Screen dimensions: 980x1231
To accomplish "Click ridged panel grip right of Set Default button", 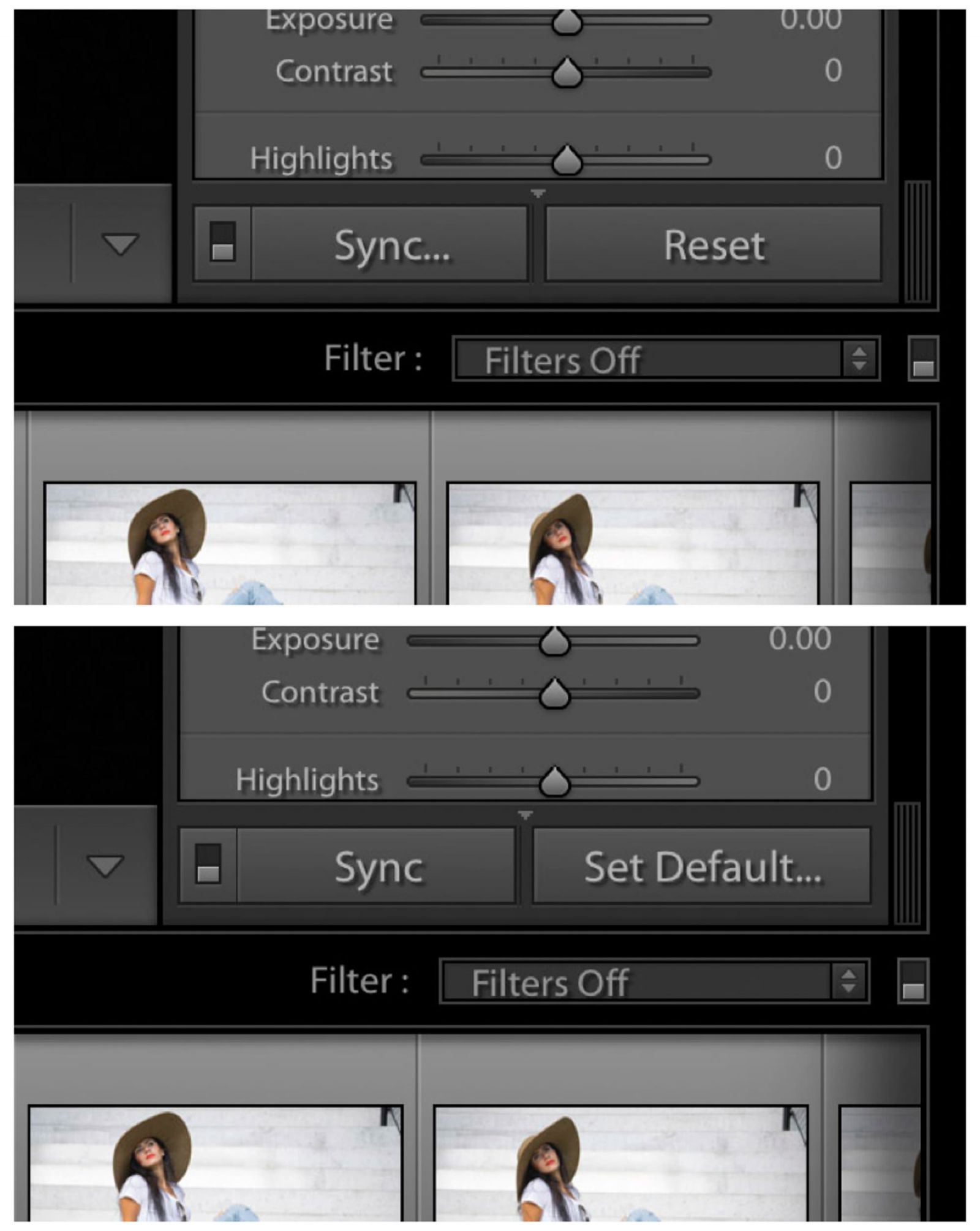I will point(907,864).
